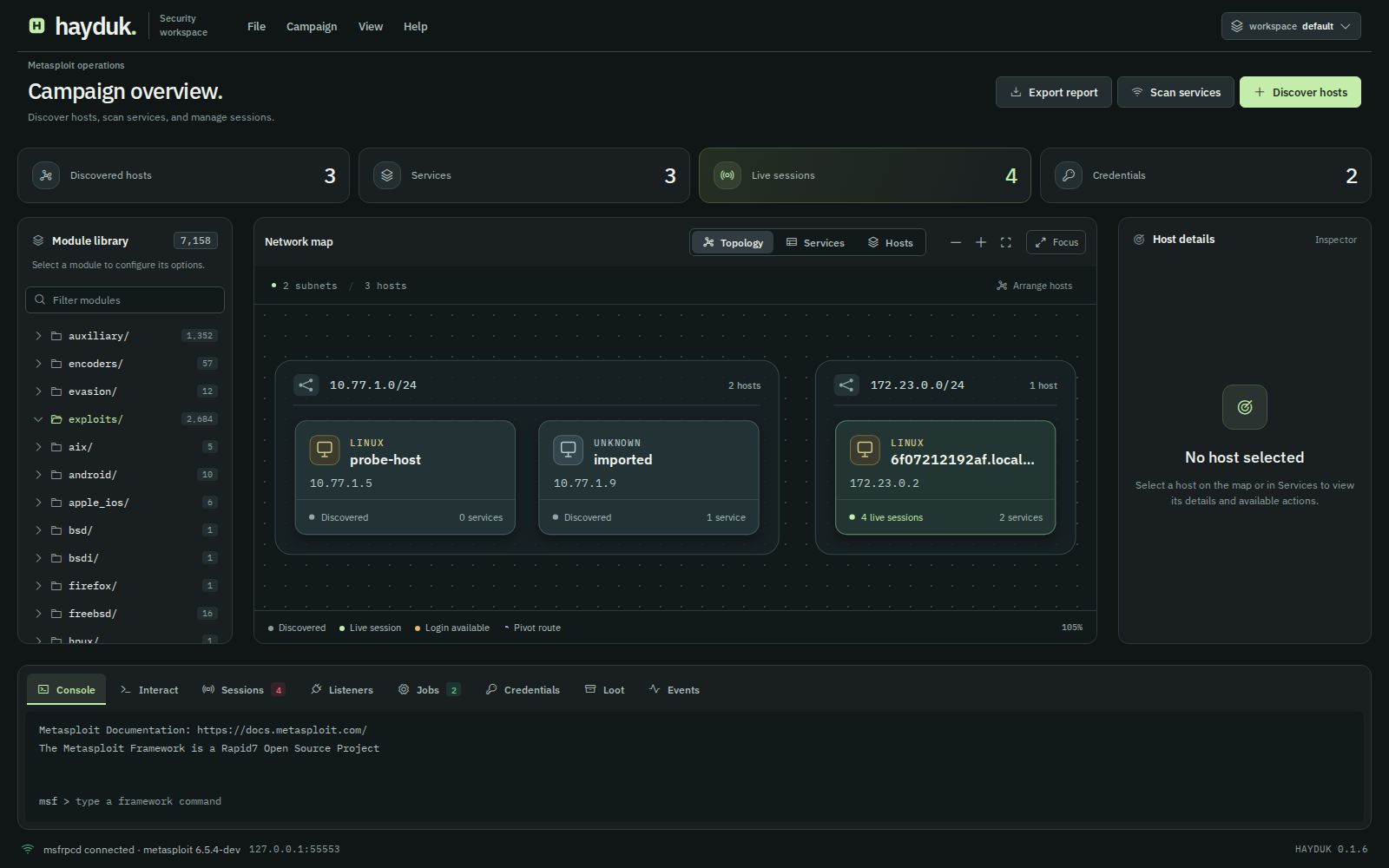
Task: Expand the evasion/ module folder
Action: (x=125, y=391)
